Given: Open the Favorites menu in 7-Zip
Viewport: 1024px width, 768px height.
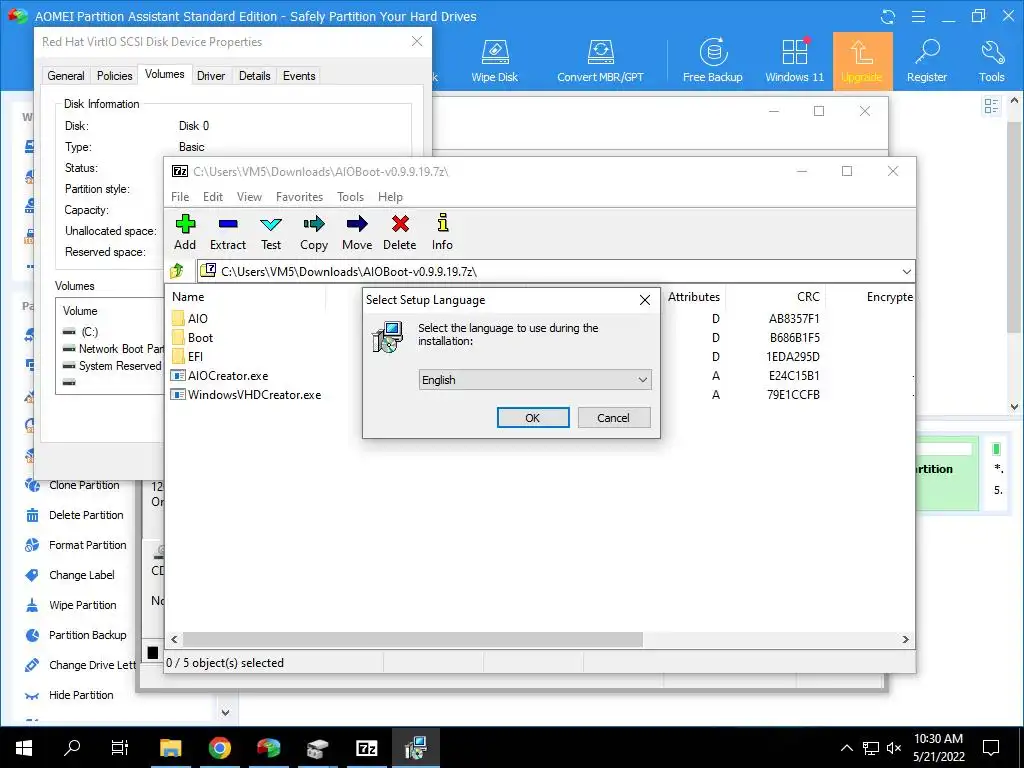Looking at the screenshot, I should pos(299,197).
